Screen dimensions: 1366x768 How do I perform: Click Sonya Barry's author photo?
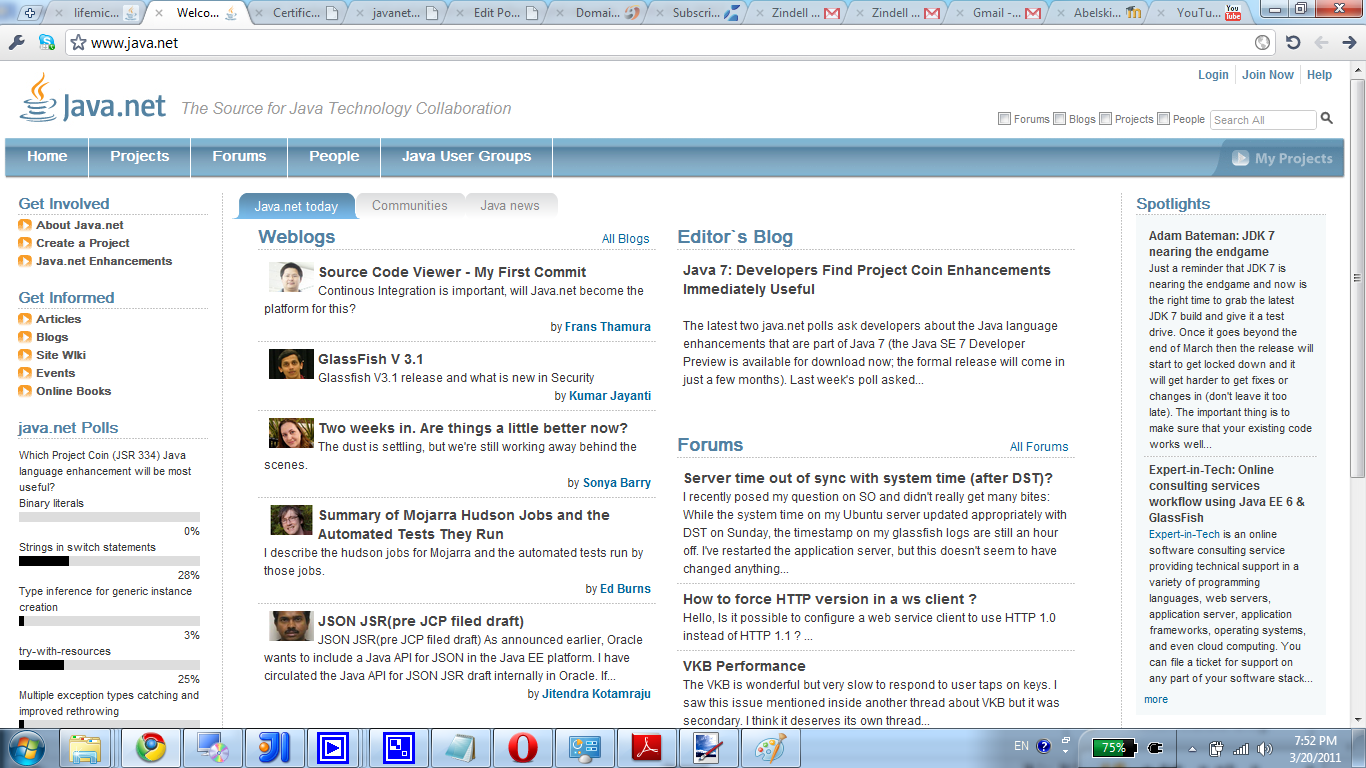tap(291, 433)
